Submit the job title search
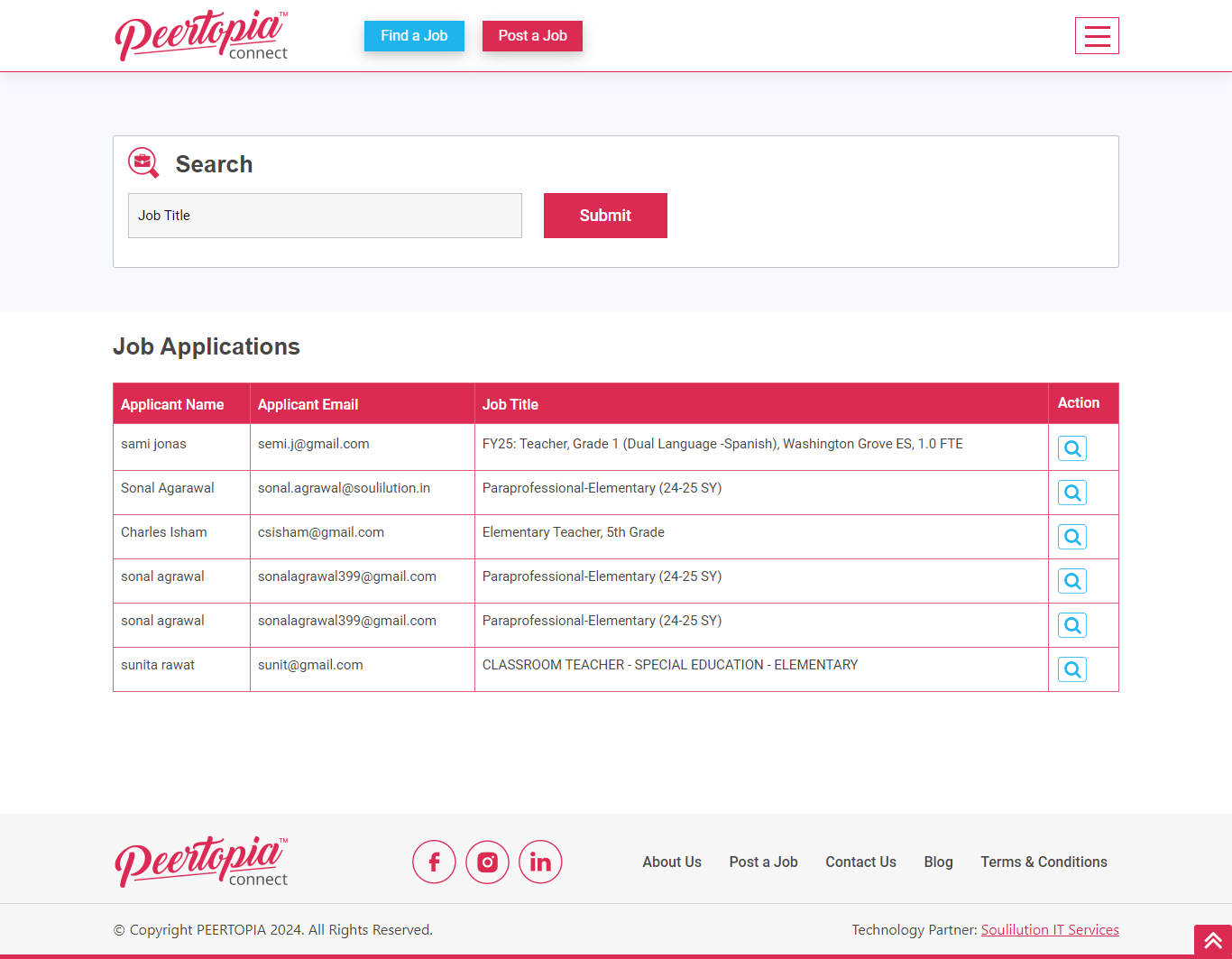Image resolution: width=1232 pixels, height=959 pixels. click(x=605, y=216)
